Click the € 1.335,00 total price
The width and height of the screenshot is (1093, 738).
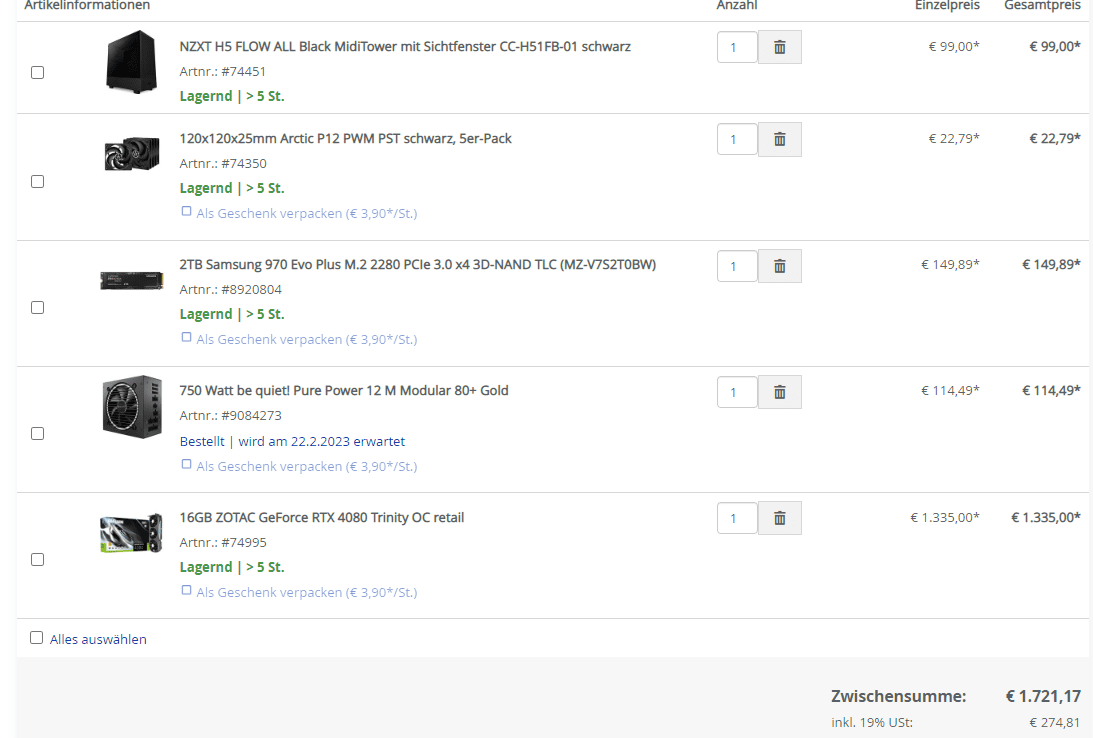(x=1046, y=518)
